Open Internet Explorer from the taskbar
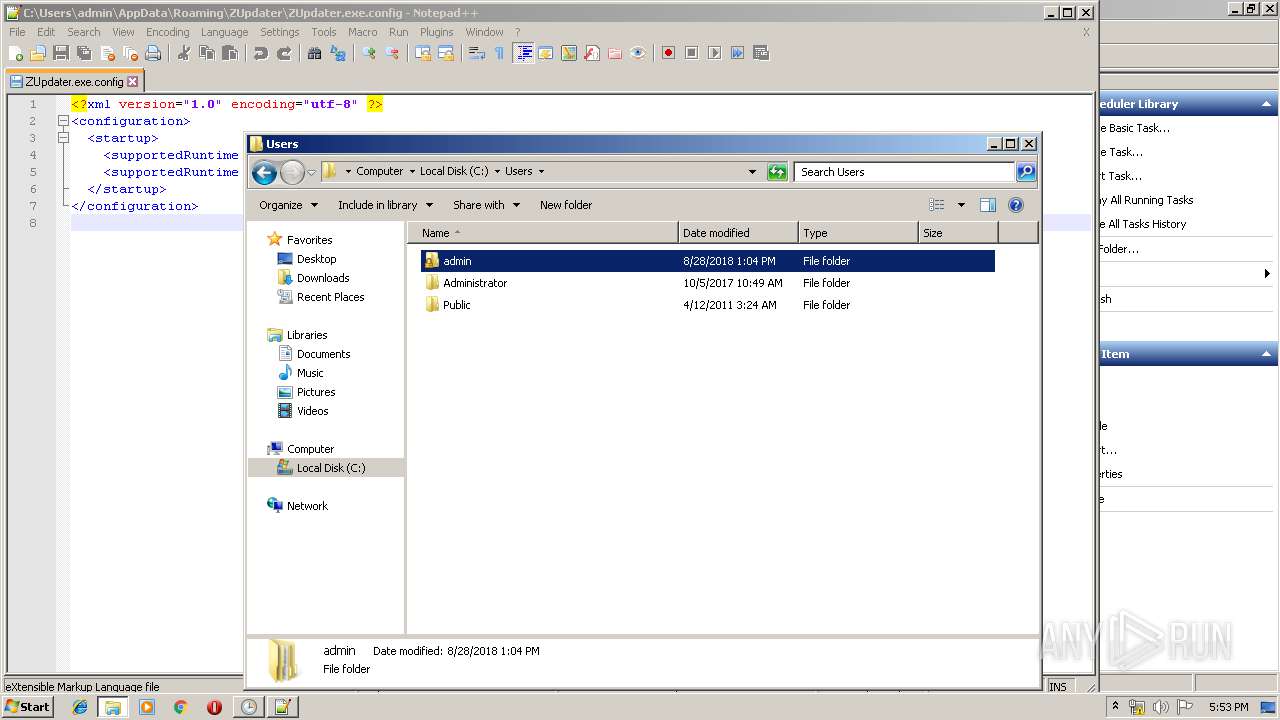The height and width of the screenshot is (720, 1280). [80, 707]
